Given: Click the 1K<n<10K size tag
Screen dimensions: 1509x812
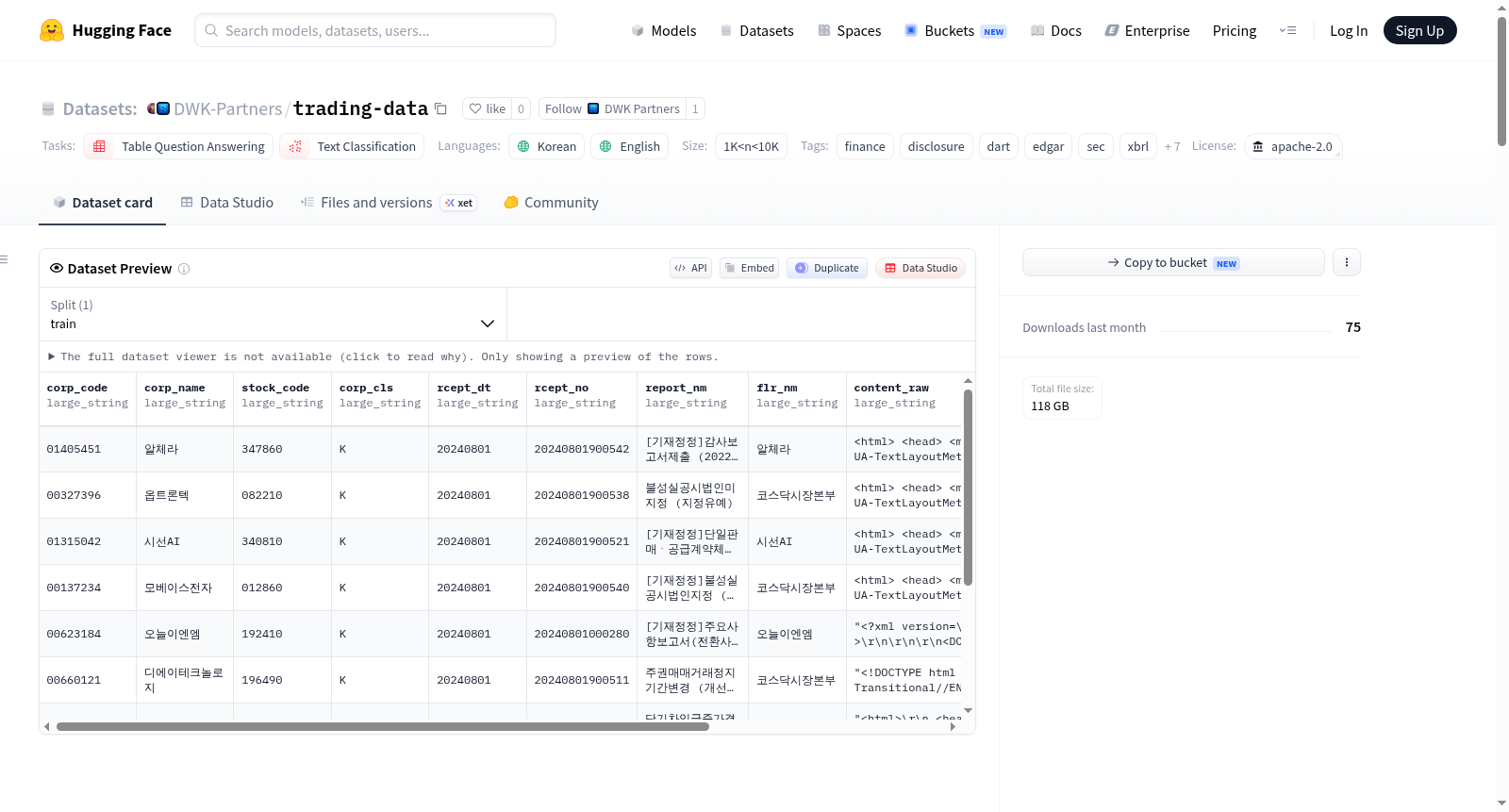Looking at the screenshot, I should click(x=751, y=146).
